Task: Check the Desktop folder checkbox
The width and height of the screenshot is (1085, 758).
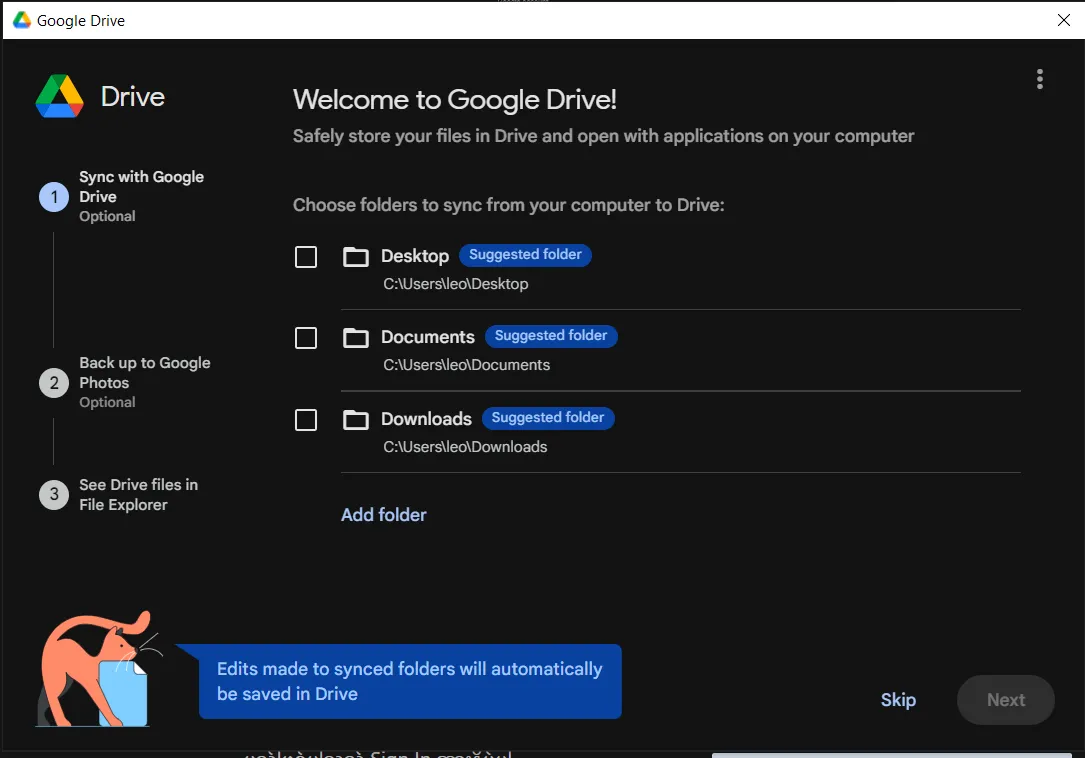Action: 306,257
